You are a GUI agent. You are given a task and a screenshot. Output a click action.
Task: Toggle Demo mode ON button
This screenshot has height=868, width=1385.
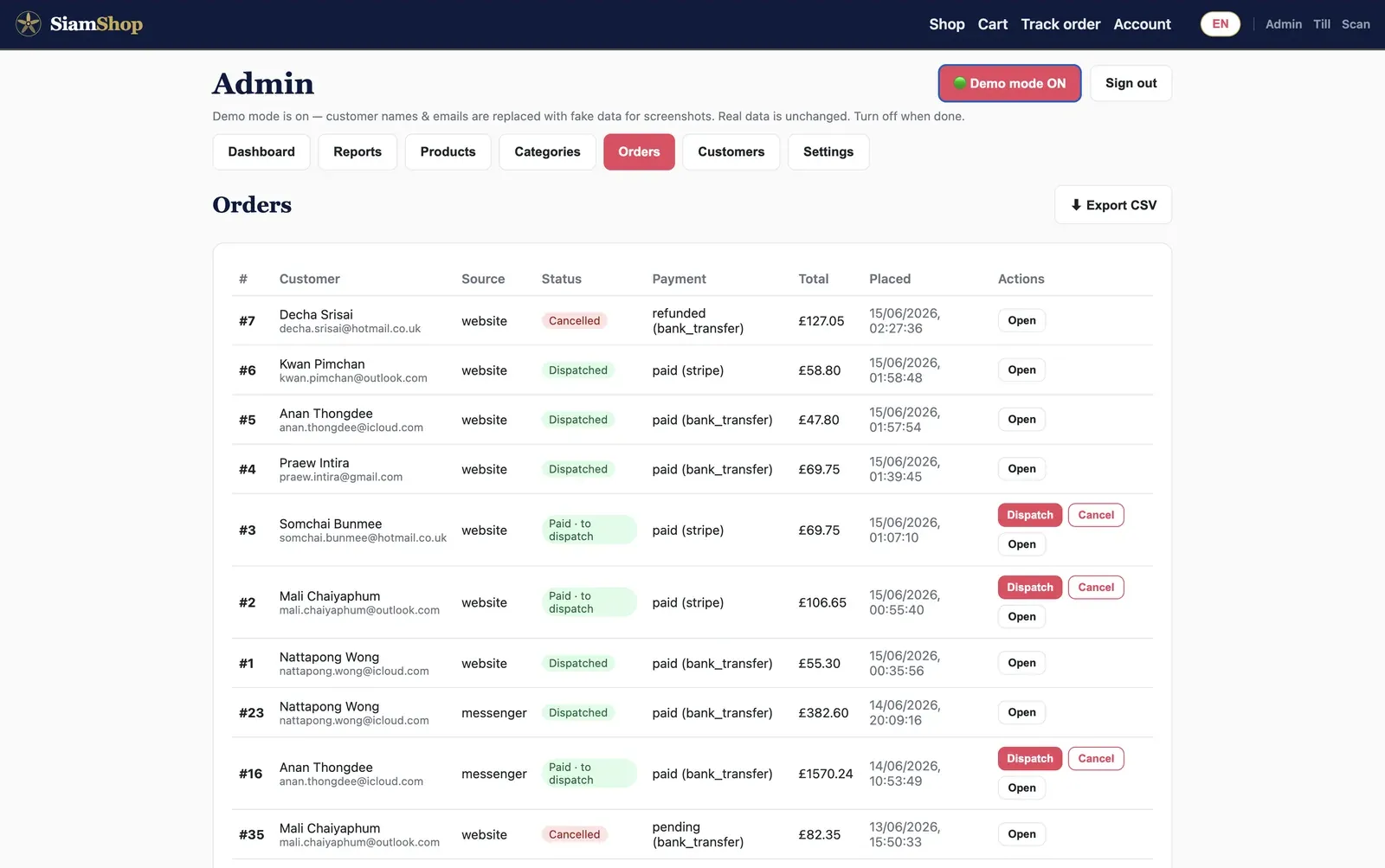(1009, 83)
